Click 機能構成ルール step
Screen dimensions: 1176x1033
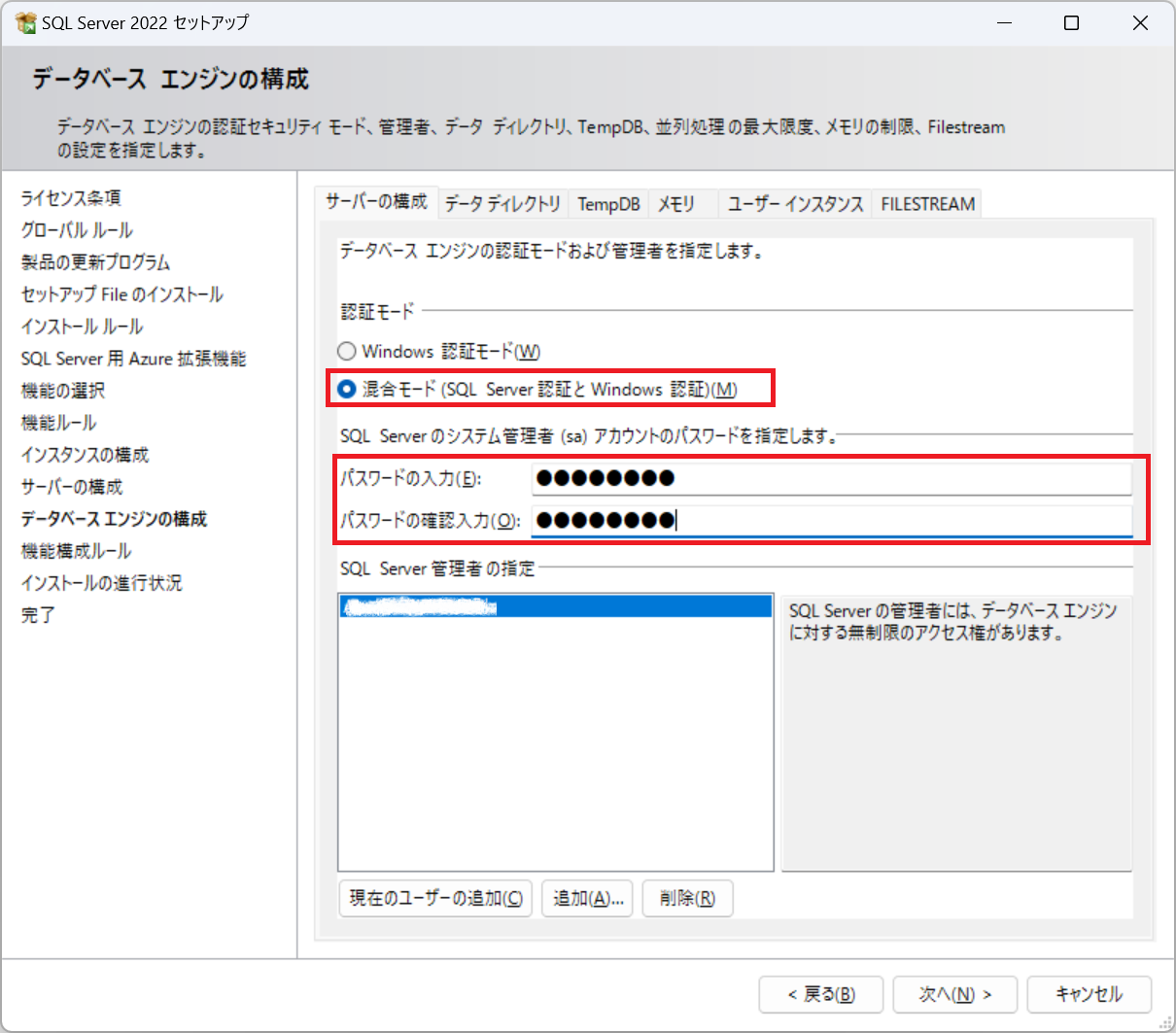point(76,551)
